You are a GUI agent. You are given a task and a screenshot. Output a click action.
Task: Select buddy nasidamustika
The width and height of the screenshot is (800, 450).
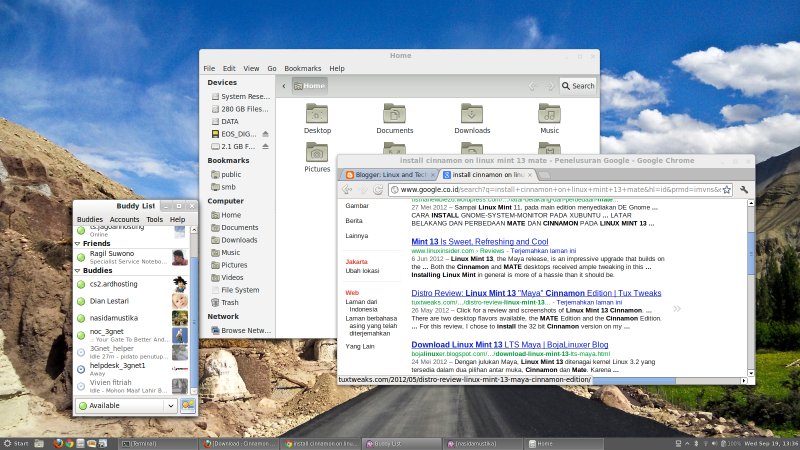click(132, 318)
